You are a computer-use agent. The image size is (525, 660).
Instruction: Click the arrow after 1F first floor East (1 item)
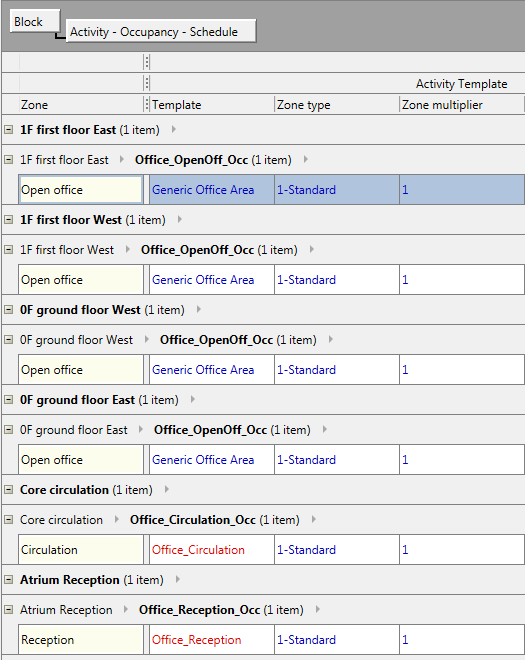[x=174, y=130]
